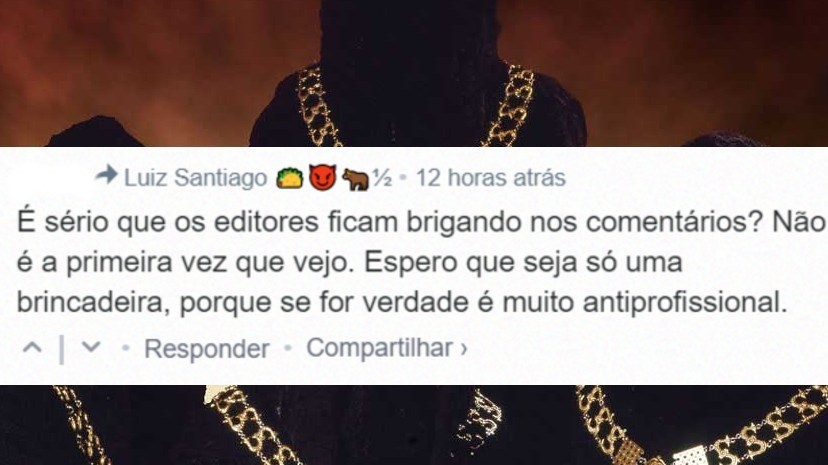Click the left gold chain above the comment
828x465 pixels.
pos(318,107)
